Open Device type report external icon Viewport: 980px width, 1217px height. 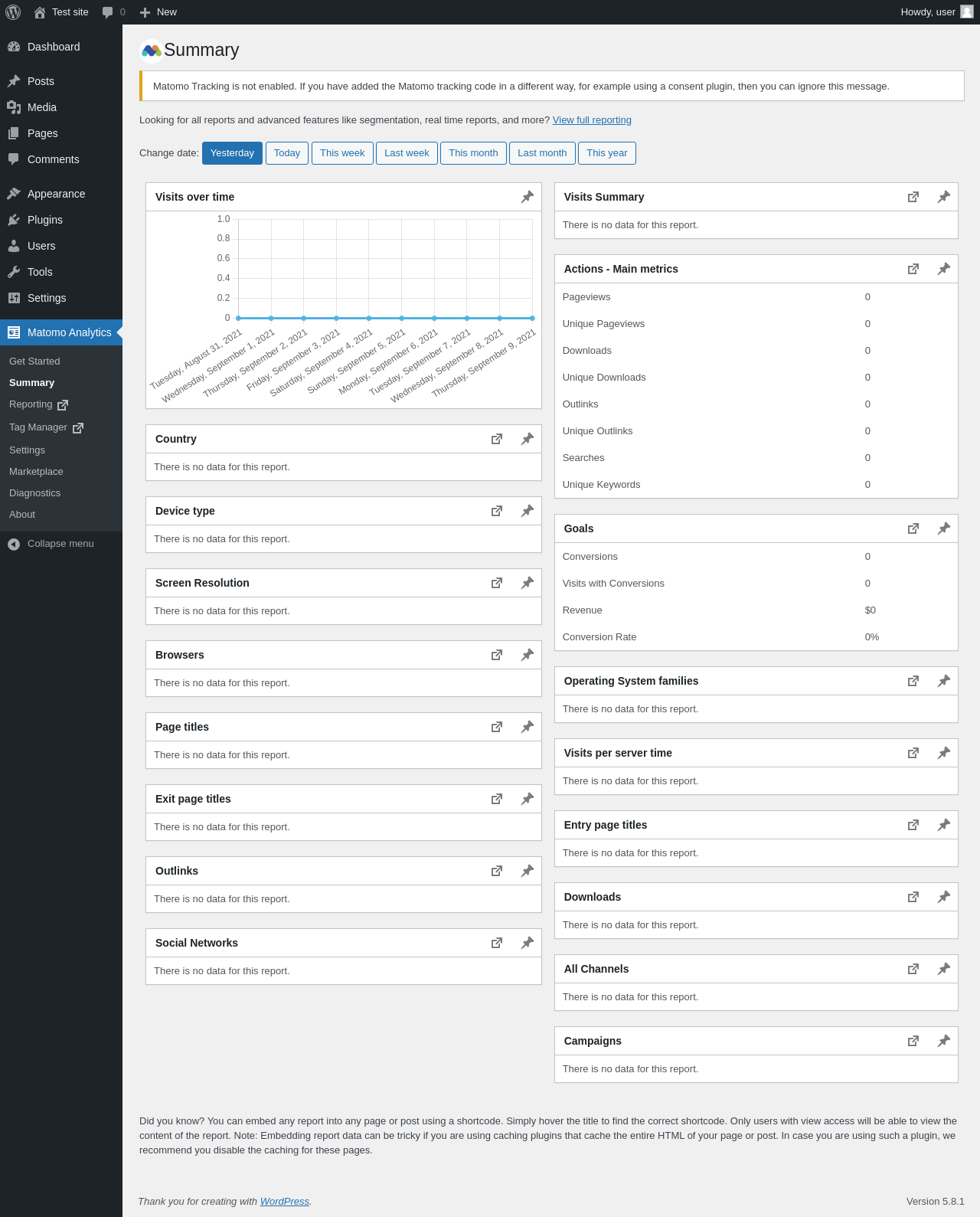point(497,511)
